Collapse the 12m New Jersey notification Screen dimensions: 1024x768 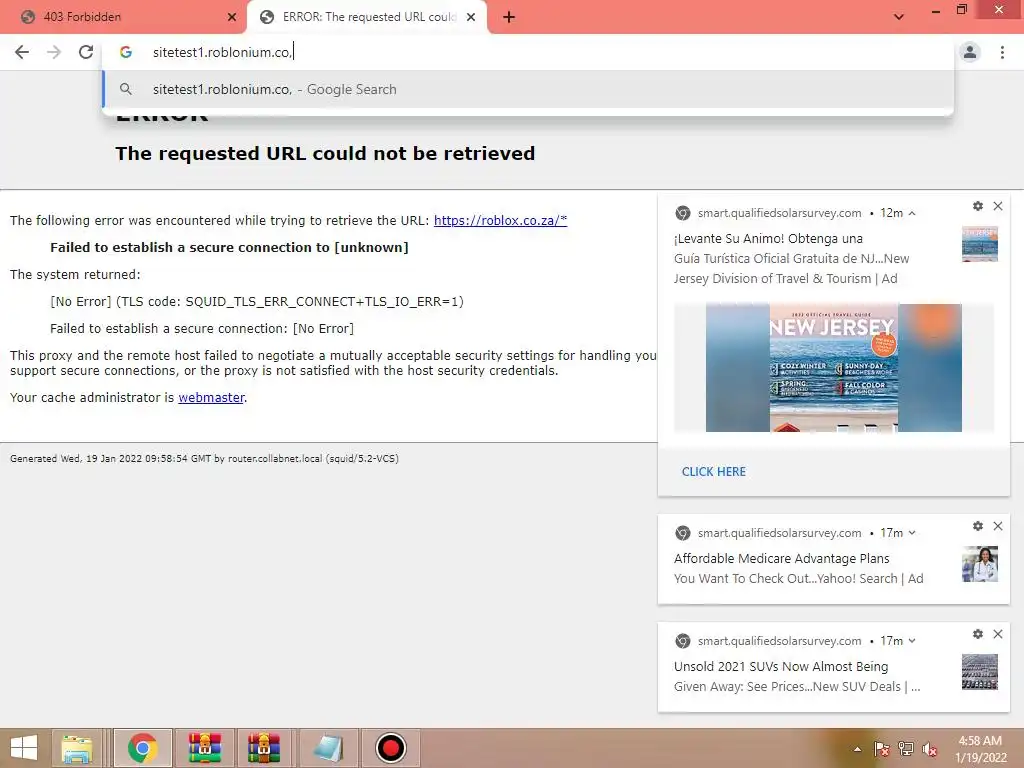(912, 213)
